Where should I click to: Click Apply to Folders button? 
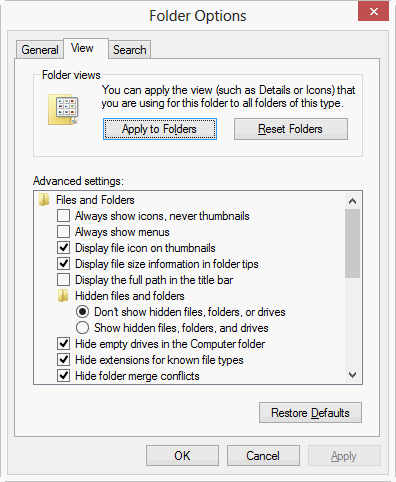160,129
